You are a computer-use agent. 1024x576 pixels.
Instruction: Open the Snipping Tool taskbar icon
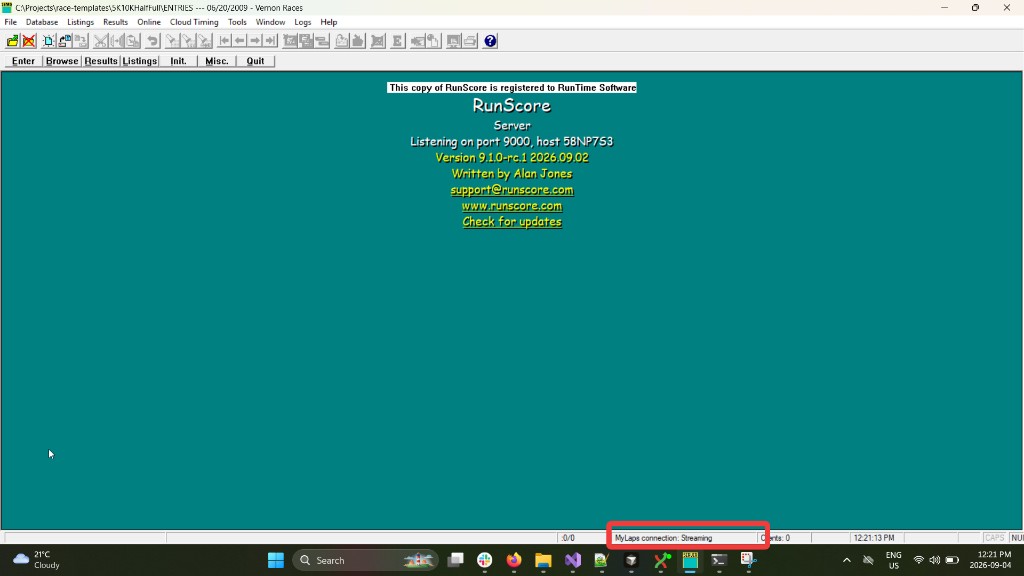[748, 560]
